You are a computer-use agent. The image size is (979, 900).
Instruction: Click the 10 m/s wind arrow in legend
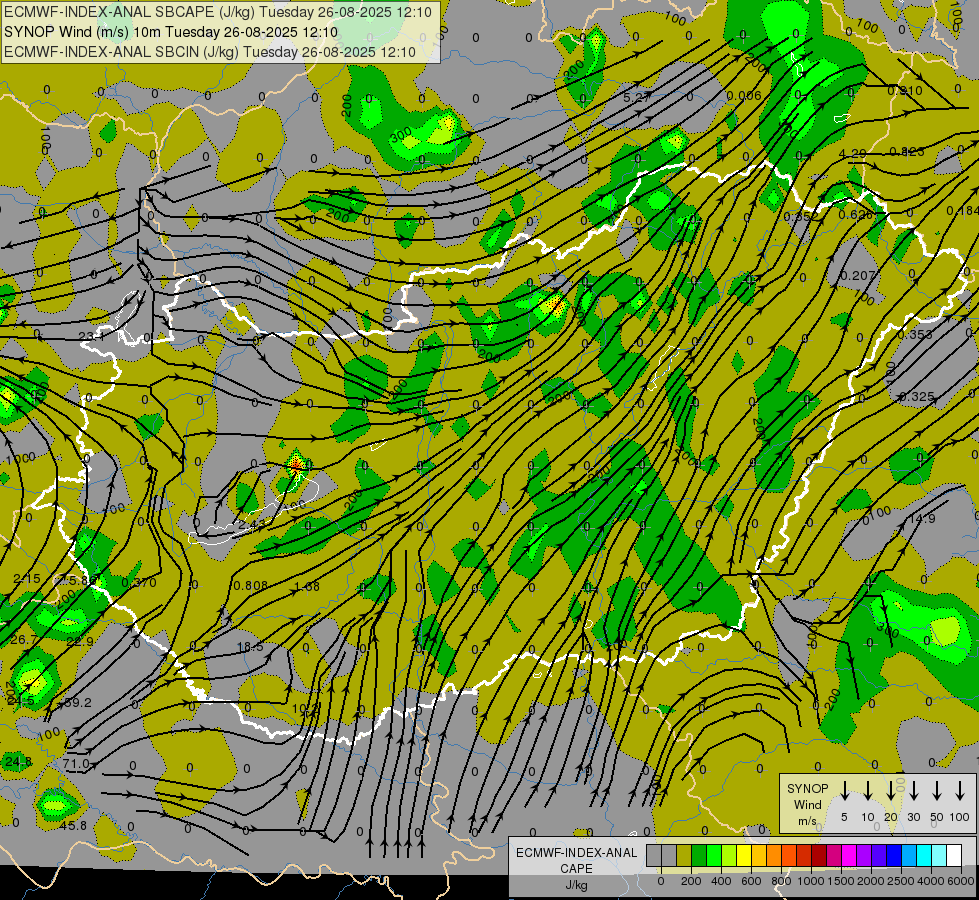coord(867,790)
